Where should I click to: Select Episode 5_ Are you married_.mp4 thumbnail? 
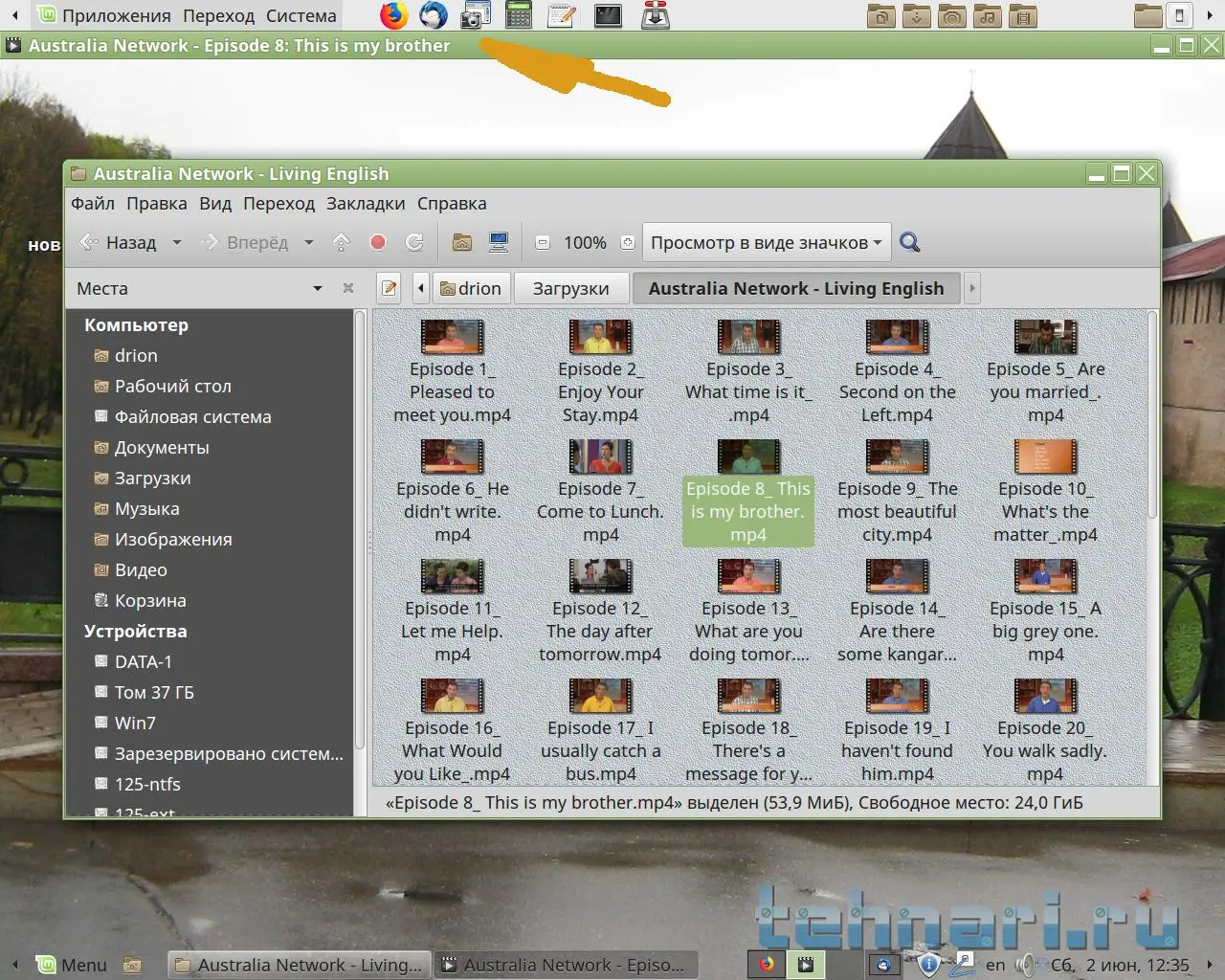click(x=1045, y=337)
